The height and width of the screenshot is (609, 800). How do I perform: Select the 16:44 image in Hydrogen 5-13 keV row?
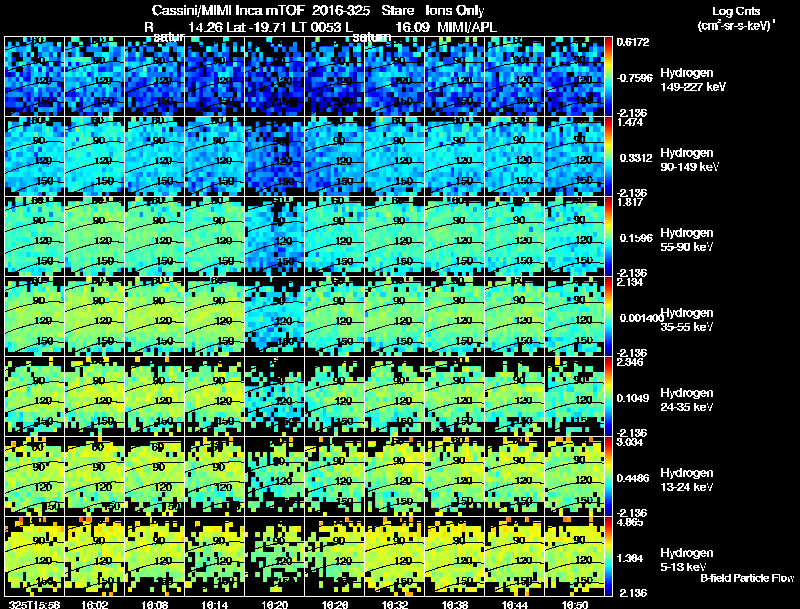[x=515, y=556]
